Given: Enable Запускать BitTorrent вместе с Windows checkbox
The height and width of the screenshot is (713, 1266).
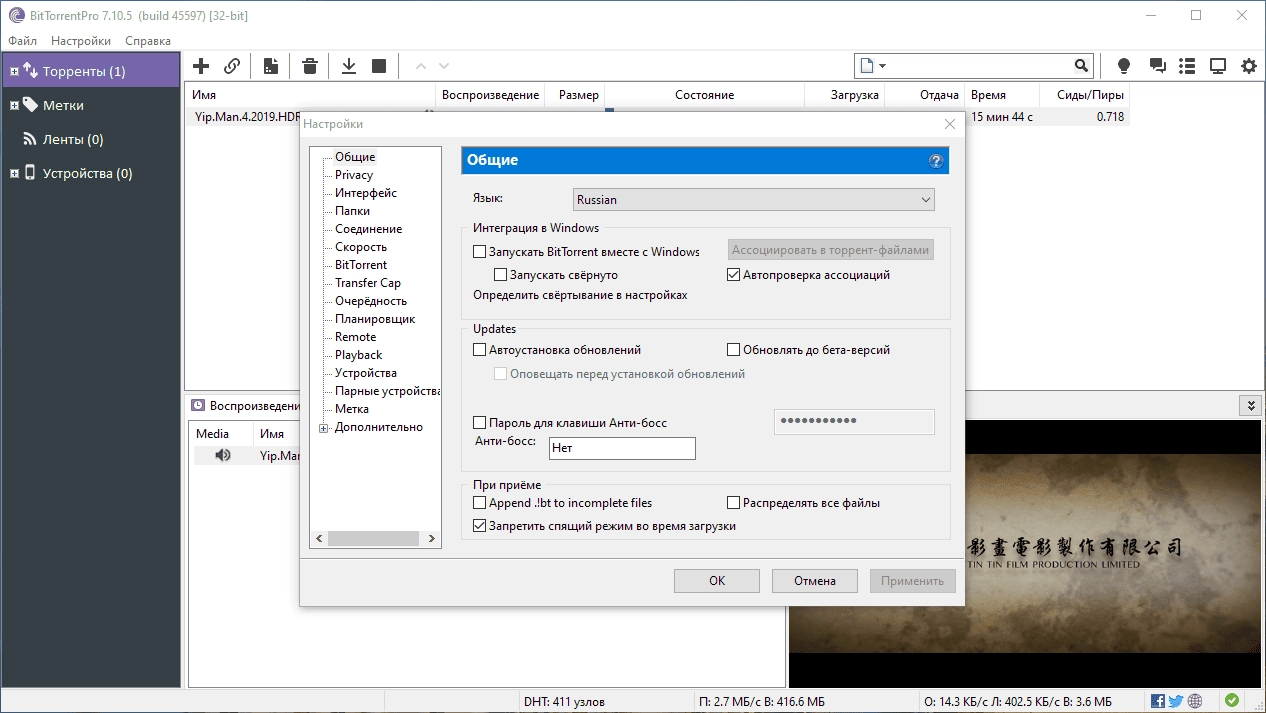Looking at the screenshot, I should click(479, 252).
